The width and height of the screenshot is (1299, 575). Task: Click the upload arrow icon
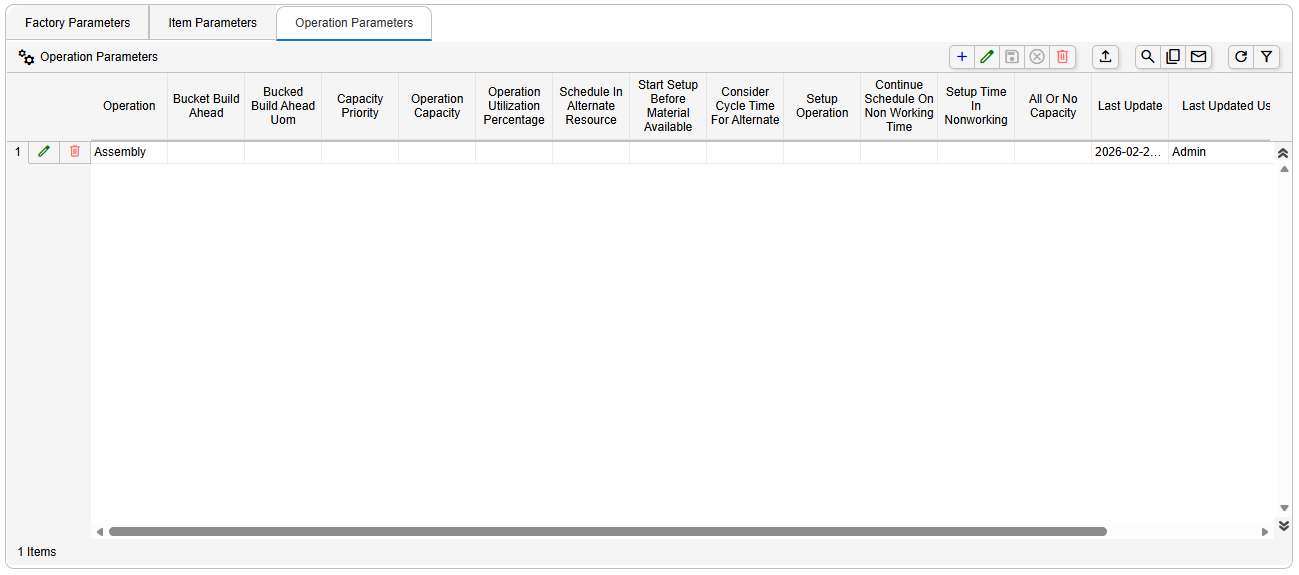click(x=1105, y=57)
